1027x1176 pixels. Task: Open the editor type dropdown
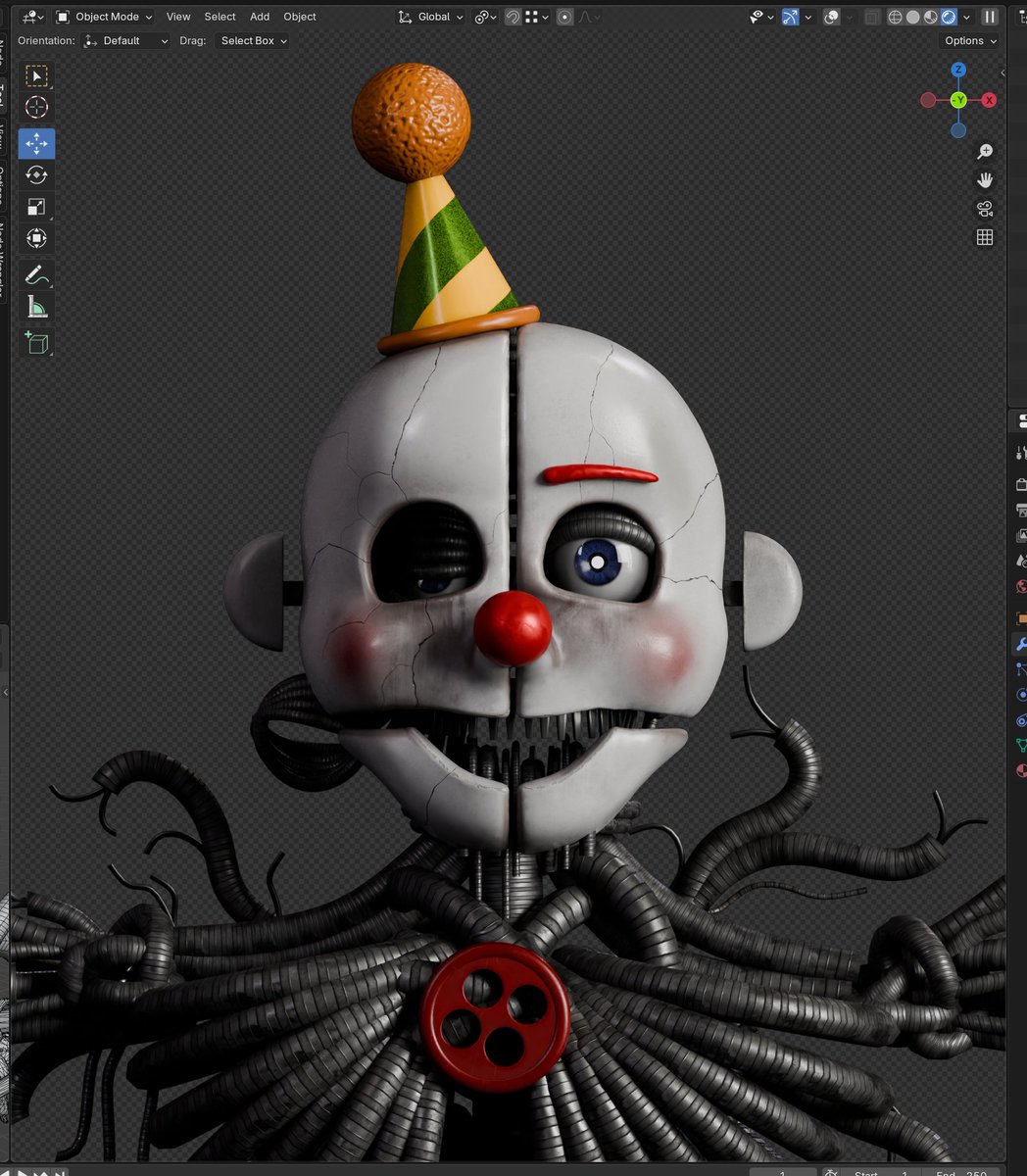pyautogui.click(x=32, y=17)
